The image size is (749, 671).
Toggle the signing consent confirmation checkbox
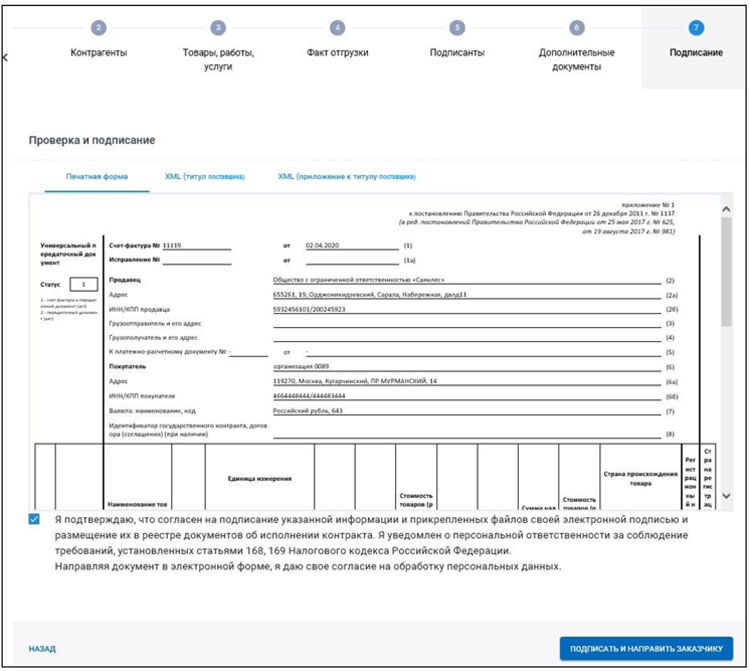coord(35,520)
